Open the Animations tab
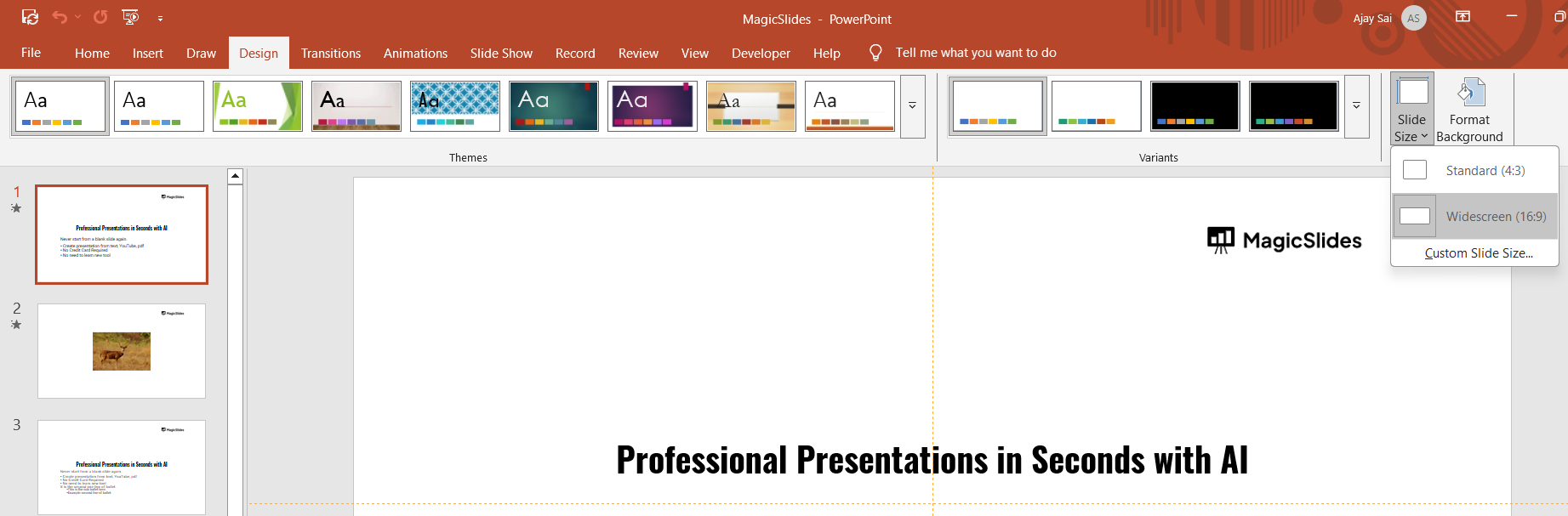Screen dimensions: 1568x516 click(415, 53)
